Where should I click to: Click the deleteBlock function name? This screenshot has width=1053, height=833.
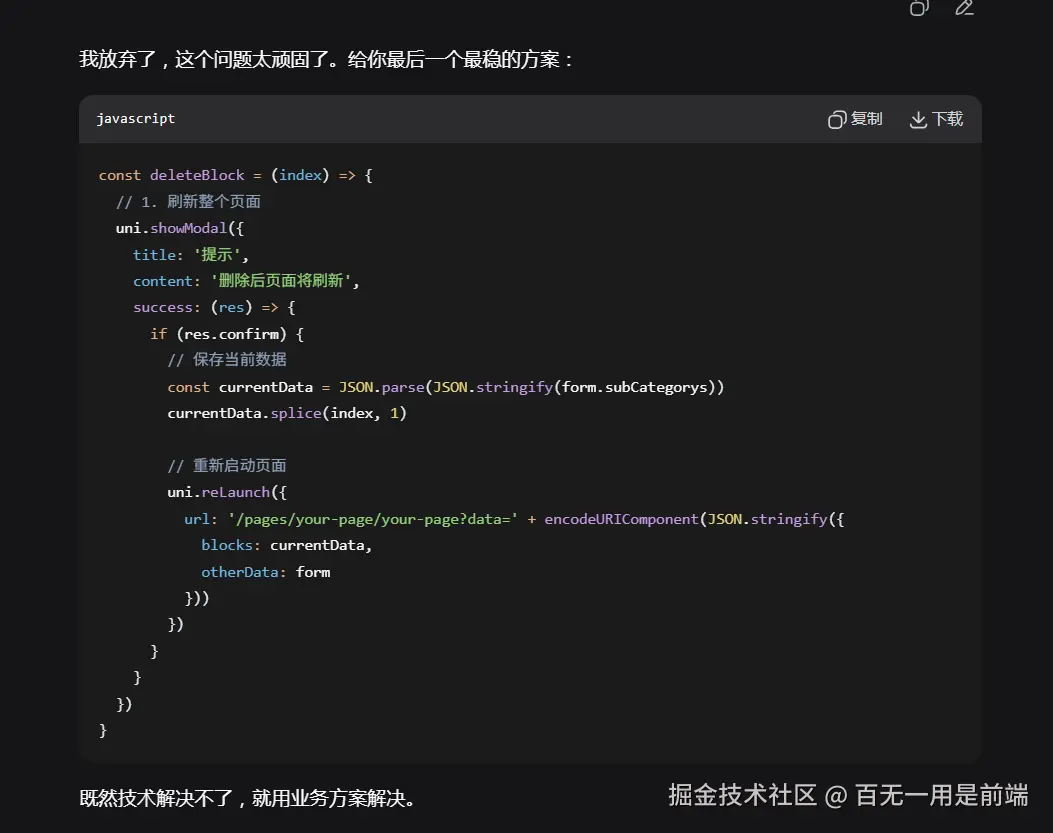pos(196,174)
